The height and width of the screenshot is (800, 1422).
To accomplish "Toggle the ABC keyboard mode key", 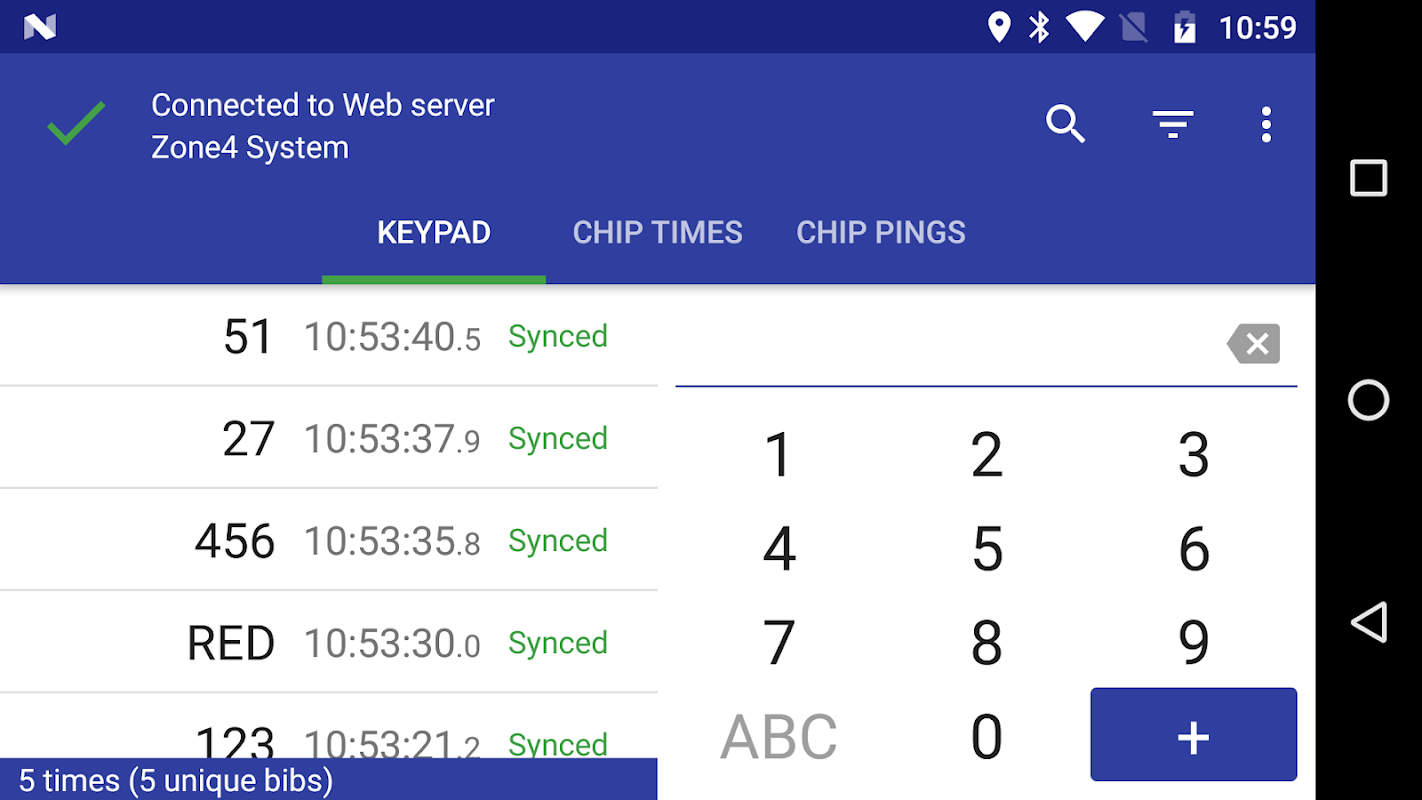I will (x=778, y=737).
